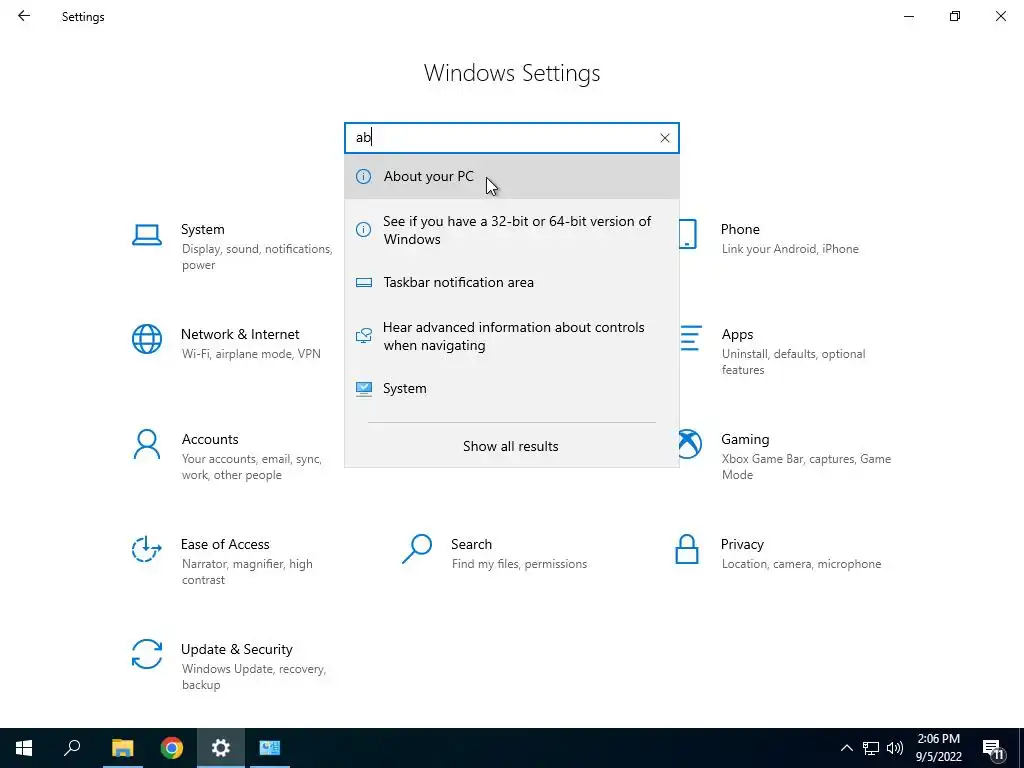
Task: Open Hear advanced information about controls result
Action: [511, 336]
